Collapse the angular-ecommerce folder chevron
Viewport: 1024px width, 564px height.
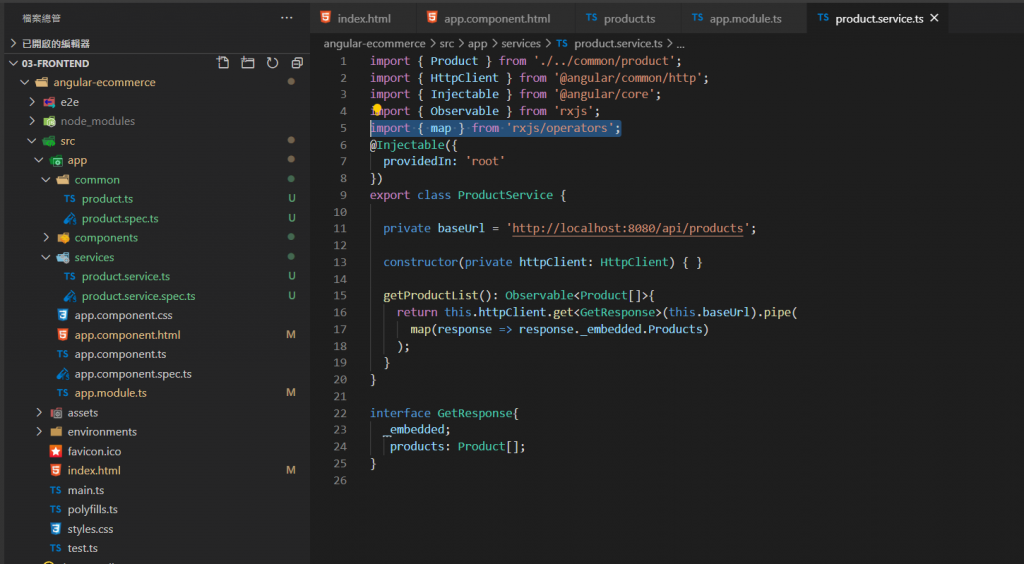(x=25, y=82)
